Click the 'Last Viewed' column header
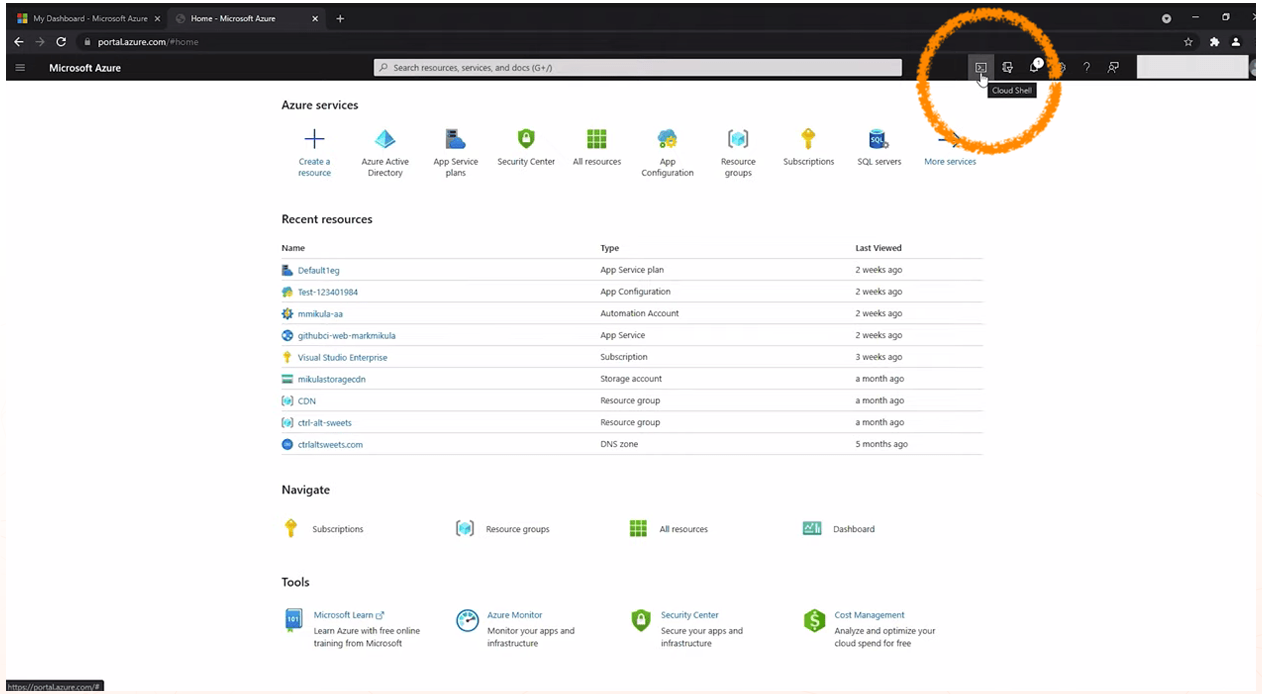Viewport: 1262px width, 694px height. tap(879, 248)
